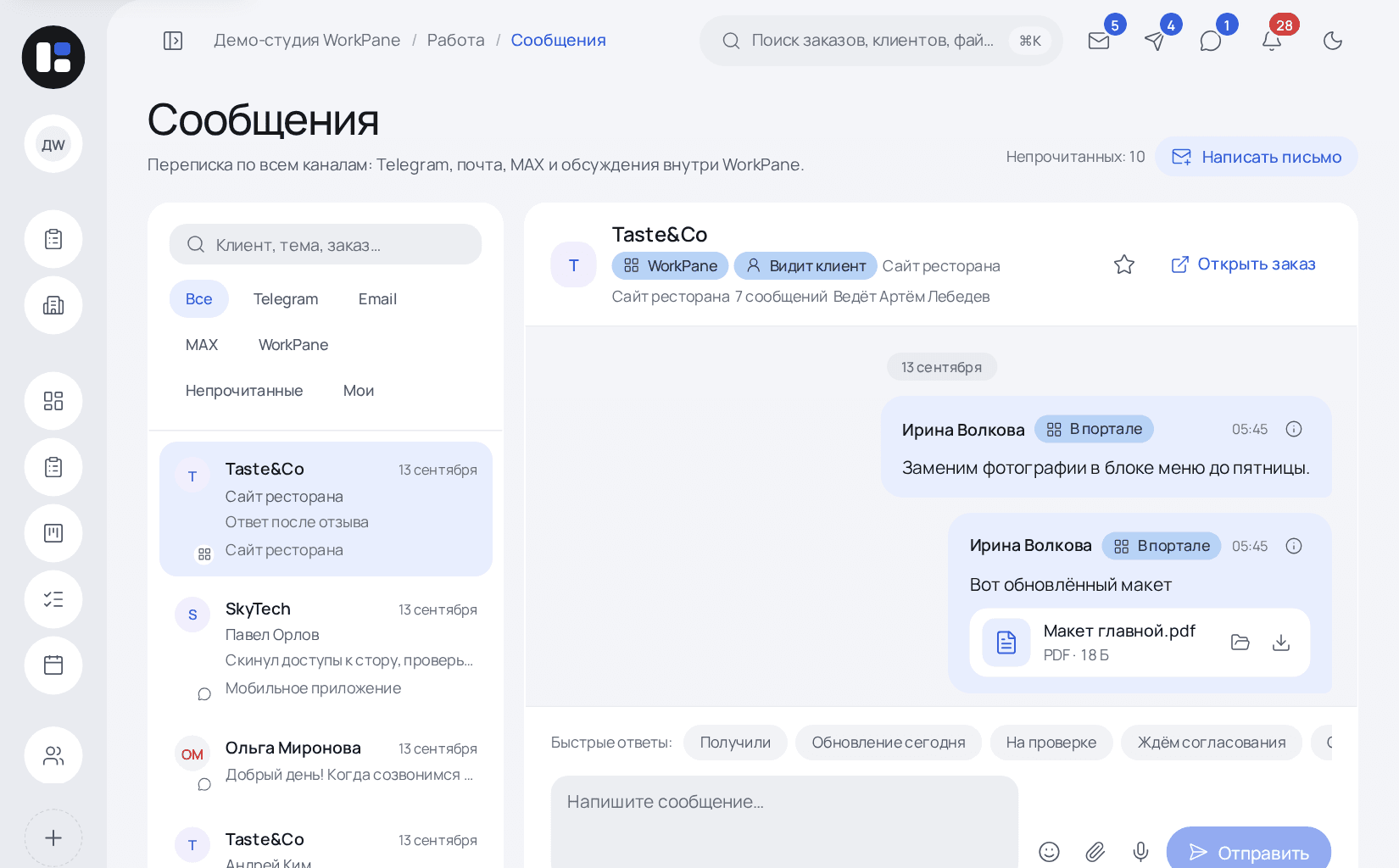Select the Telegram filter tab
1399x868 pixels.
tap(286, 299)
